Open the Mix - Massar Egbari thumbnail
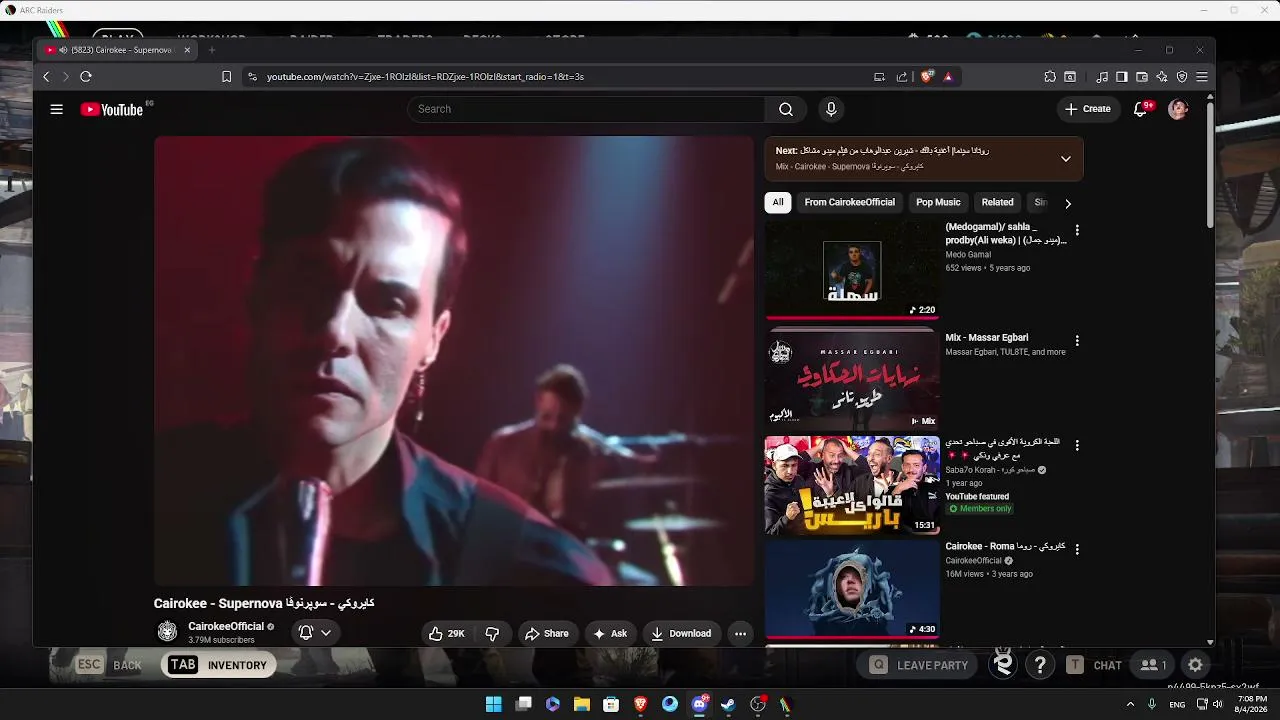 click(x=852, y=379)
